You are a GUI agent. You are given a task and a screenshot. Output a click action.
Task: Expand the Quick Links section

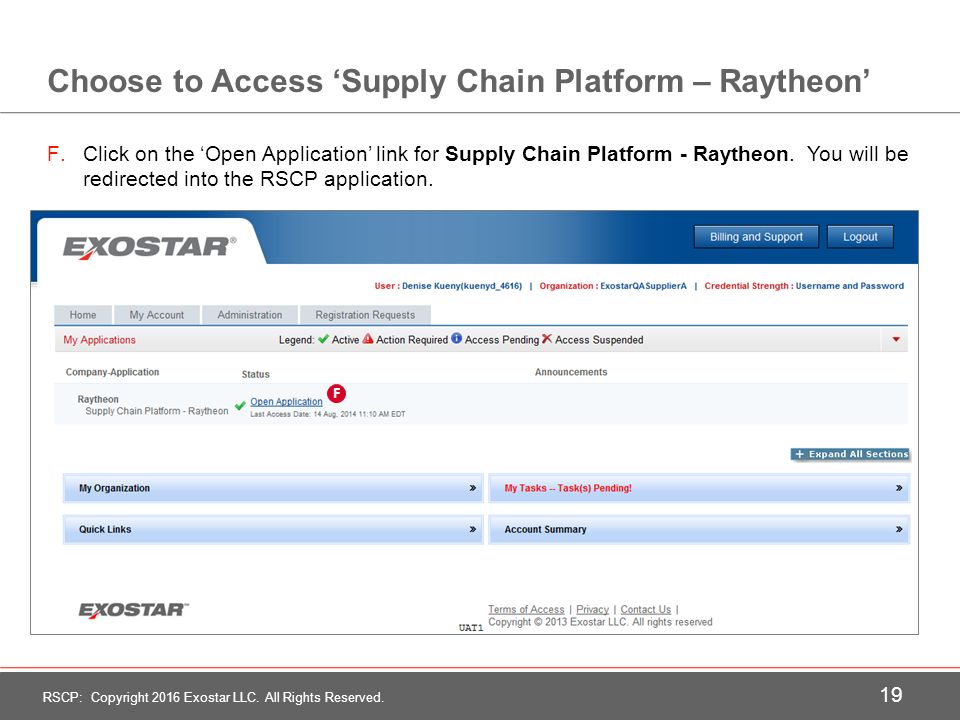point(273,530)
